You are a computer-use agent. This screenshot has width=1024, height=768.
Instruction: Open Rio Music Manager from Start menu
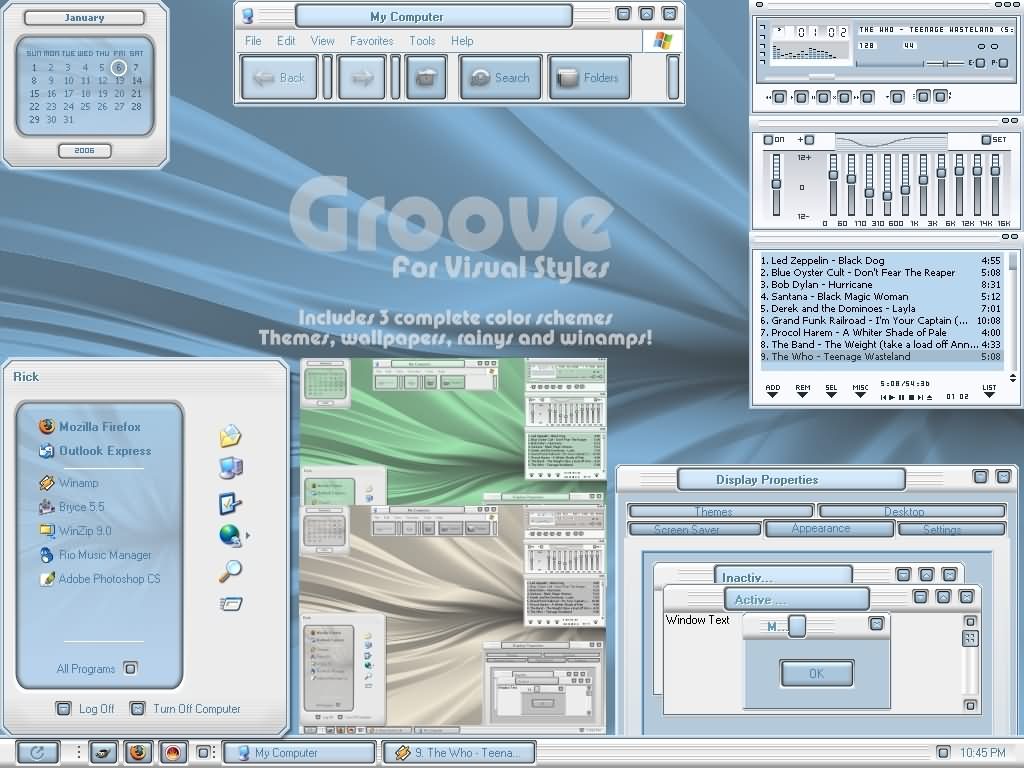click(95, 555)
